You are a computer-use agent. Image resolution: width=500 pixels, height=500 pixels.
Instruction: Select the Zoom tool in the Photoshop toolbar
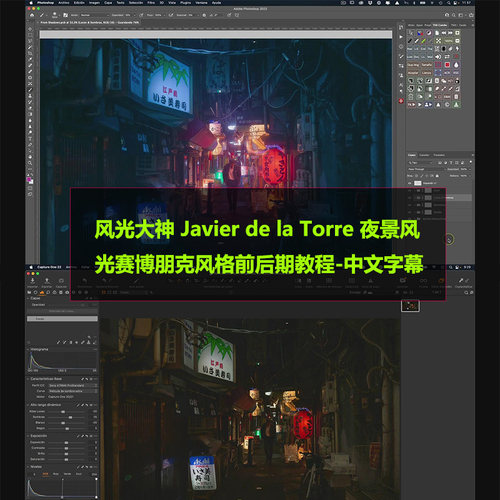[x=30, y=163]
